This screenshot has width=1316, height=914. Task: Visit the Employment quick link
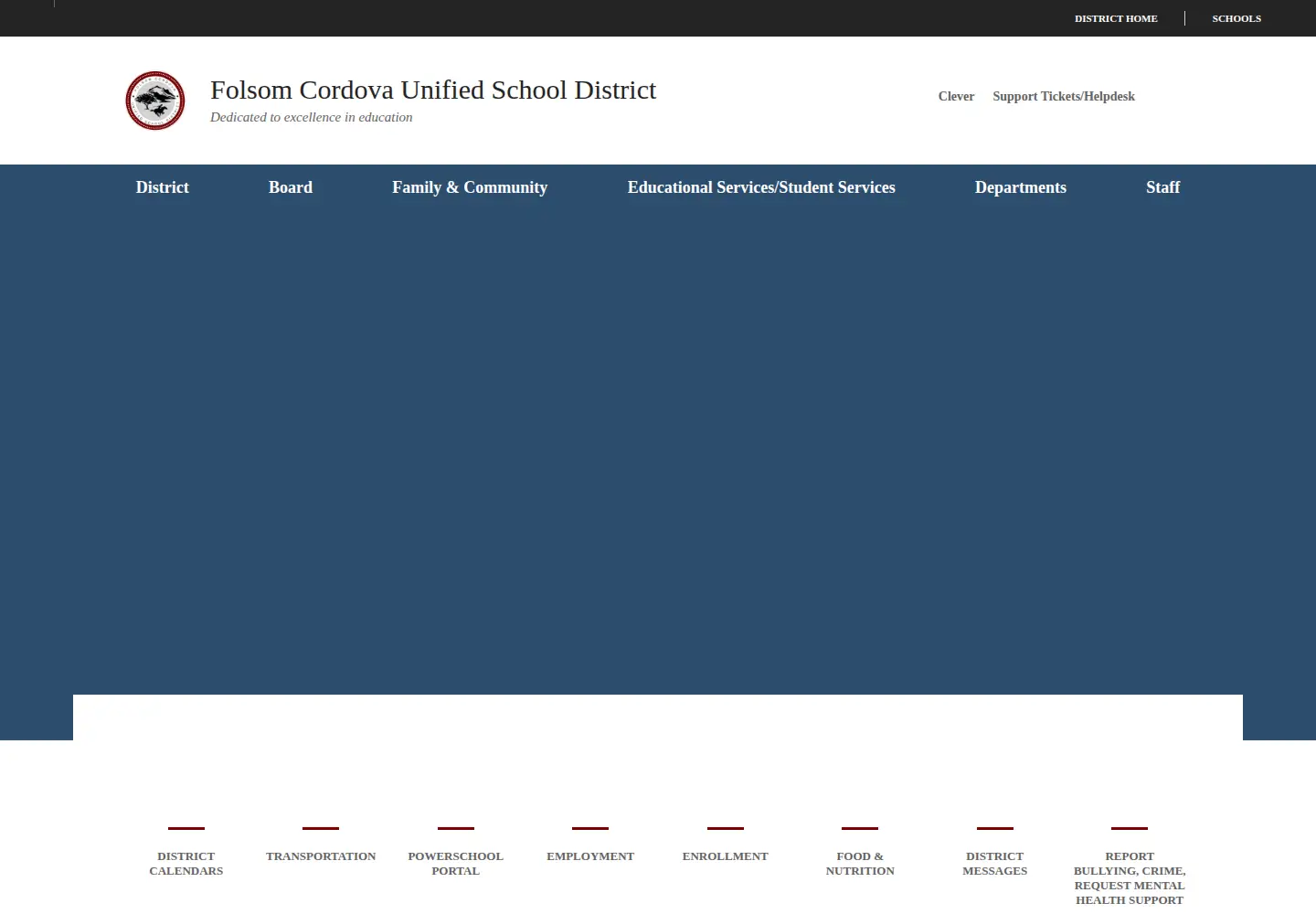click(590, 856)
